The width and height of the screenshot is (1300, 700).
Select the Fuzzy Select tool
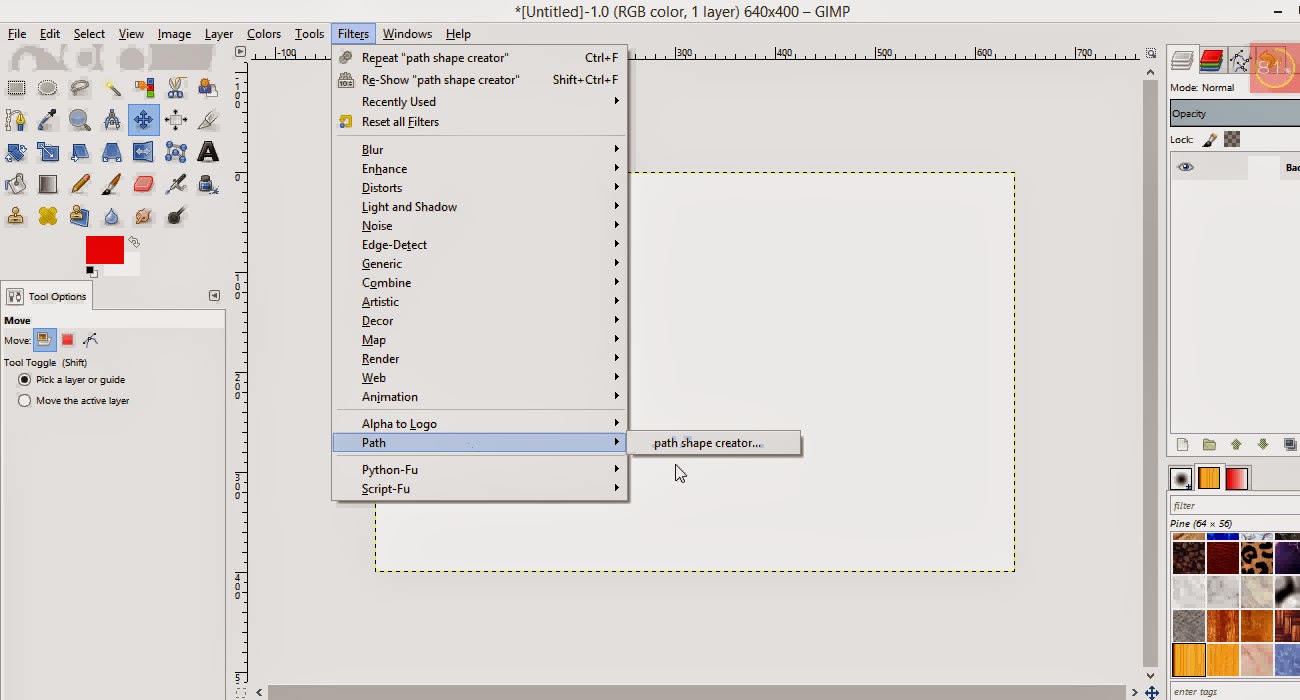[111, 90]
